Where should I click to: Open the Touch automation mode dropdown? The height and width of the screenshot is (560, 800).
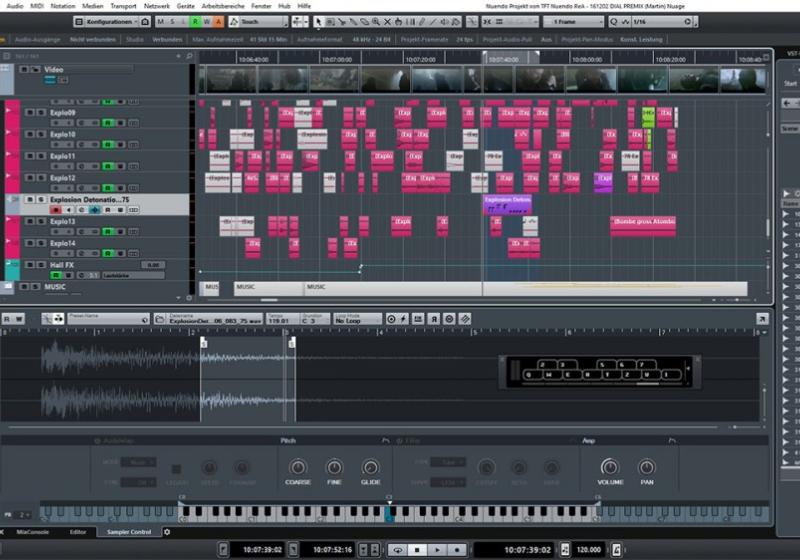258,21
